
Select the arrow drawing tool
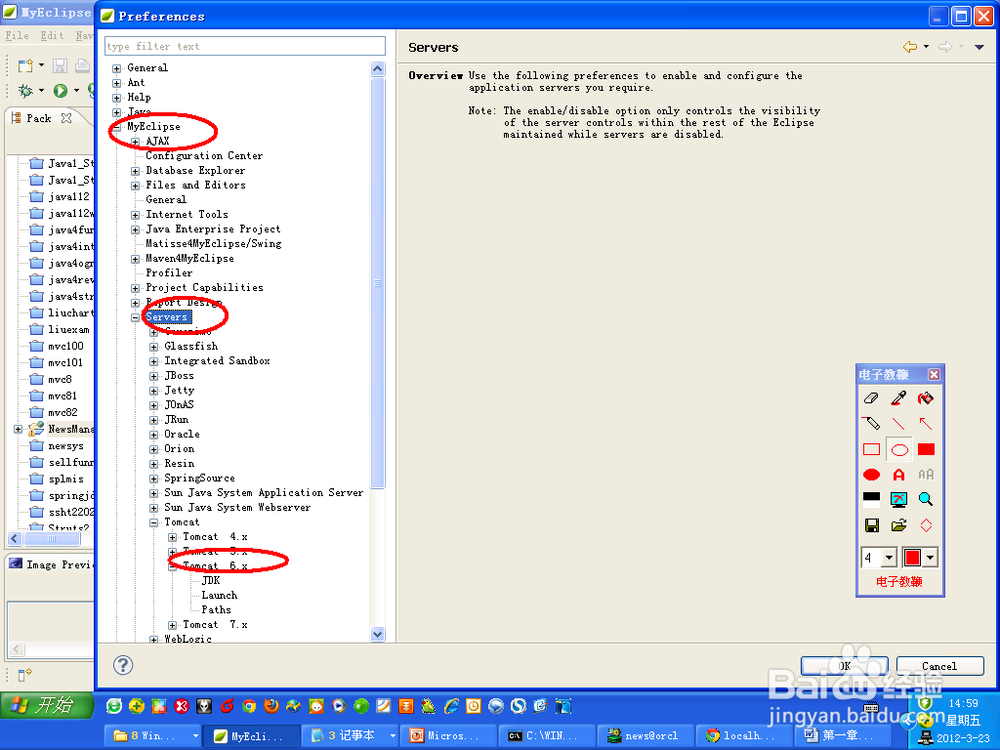(x=925, y=423)
